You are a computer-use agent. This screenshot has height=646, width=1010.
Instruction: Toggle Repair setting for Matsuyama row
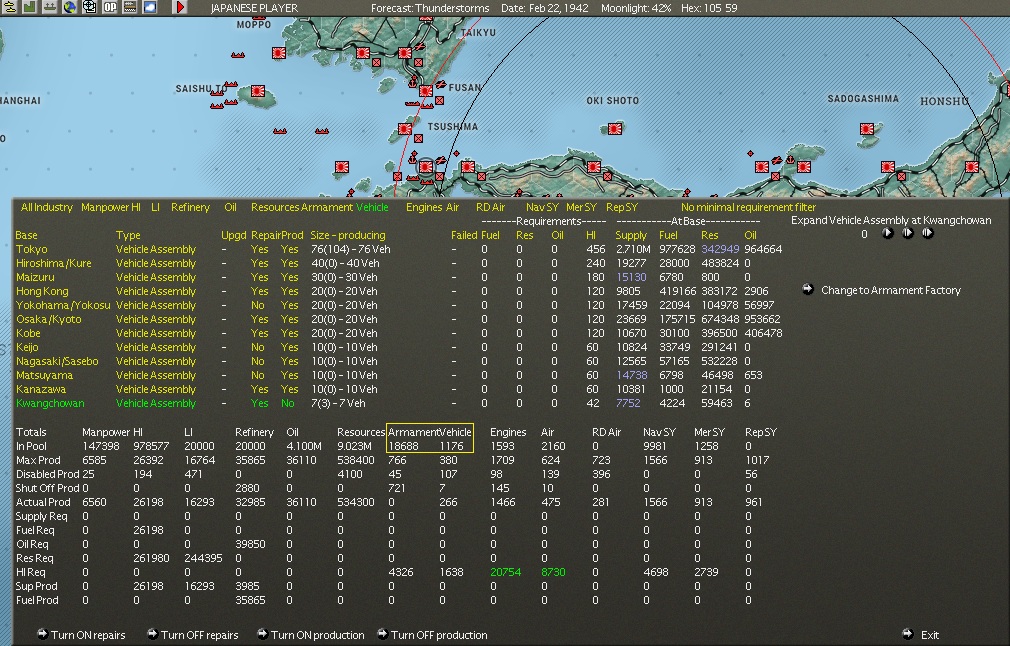pos(259,375)
